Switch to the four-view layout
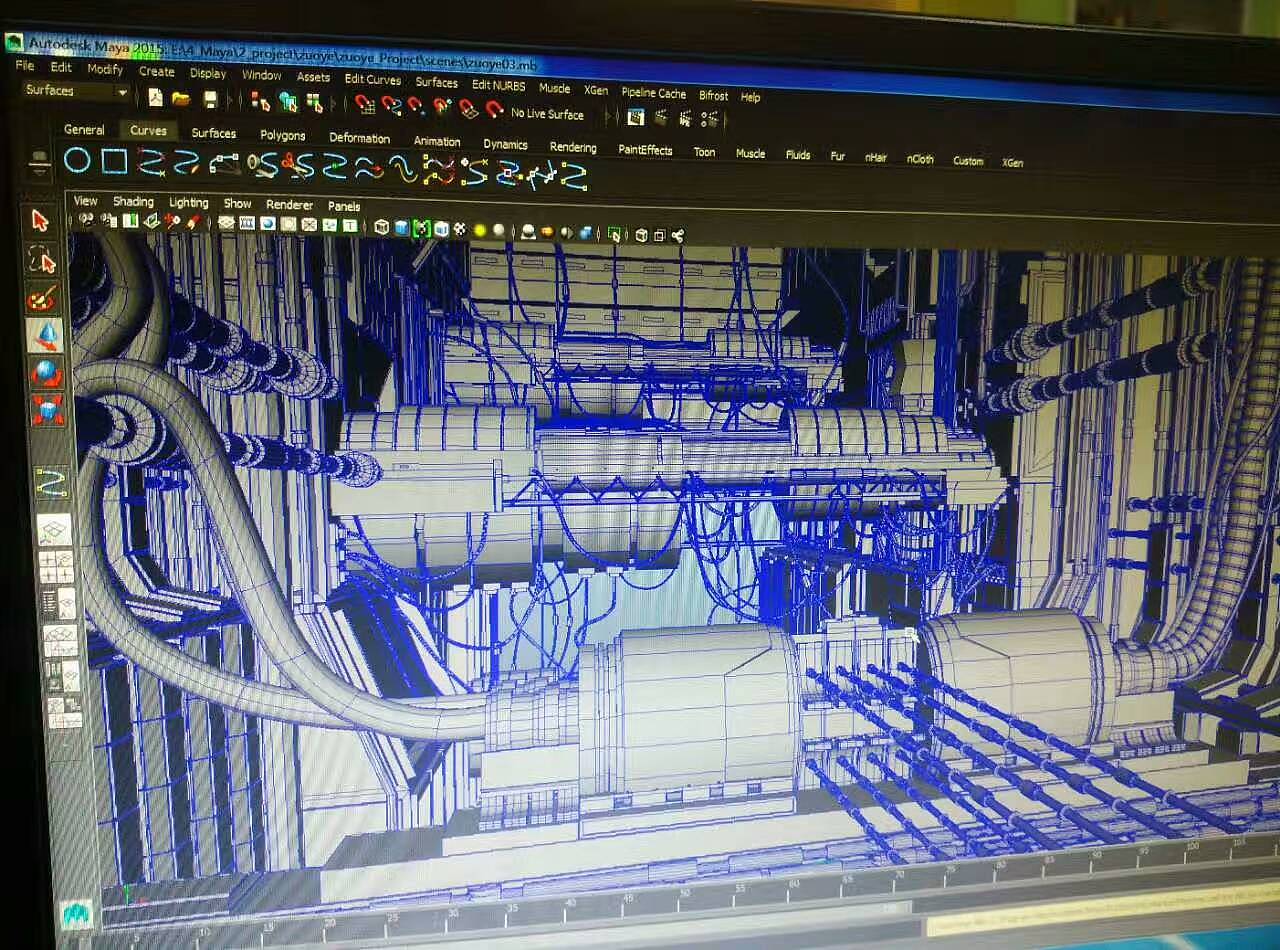 56,566
